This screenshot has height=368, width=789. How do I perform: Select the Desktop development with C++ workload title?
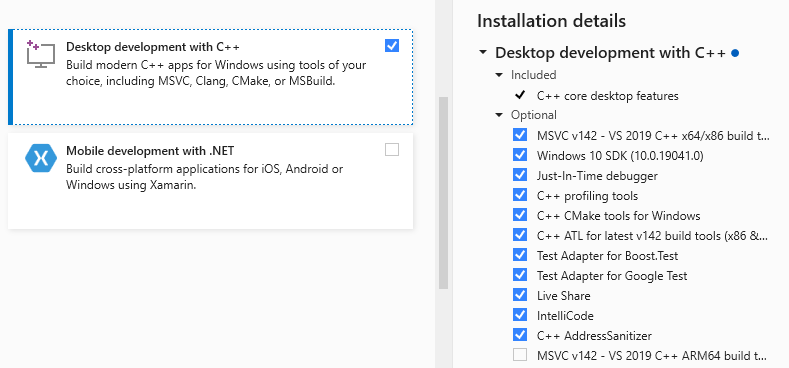(153, 47)
